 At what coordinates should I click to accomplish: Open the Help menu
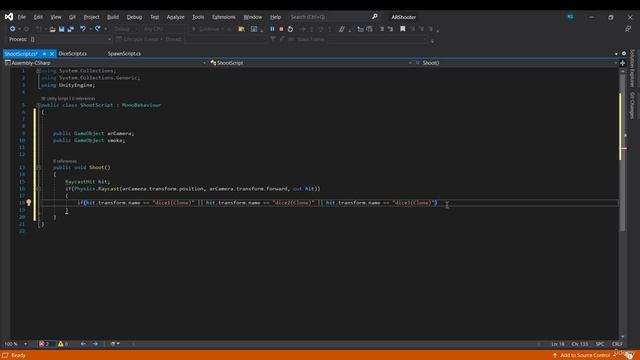pyautogui.click(x=276, y=17)
